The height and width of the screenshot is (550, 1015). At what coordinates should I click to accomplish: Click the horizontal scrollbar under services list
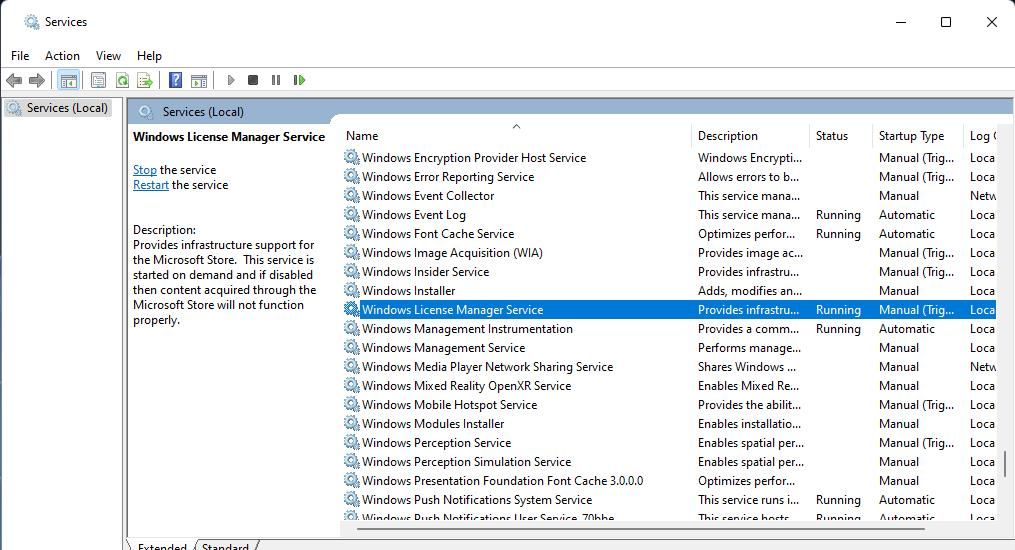[640, 529]
